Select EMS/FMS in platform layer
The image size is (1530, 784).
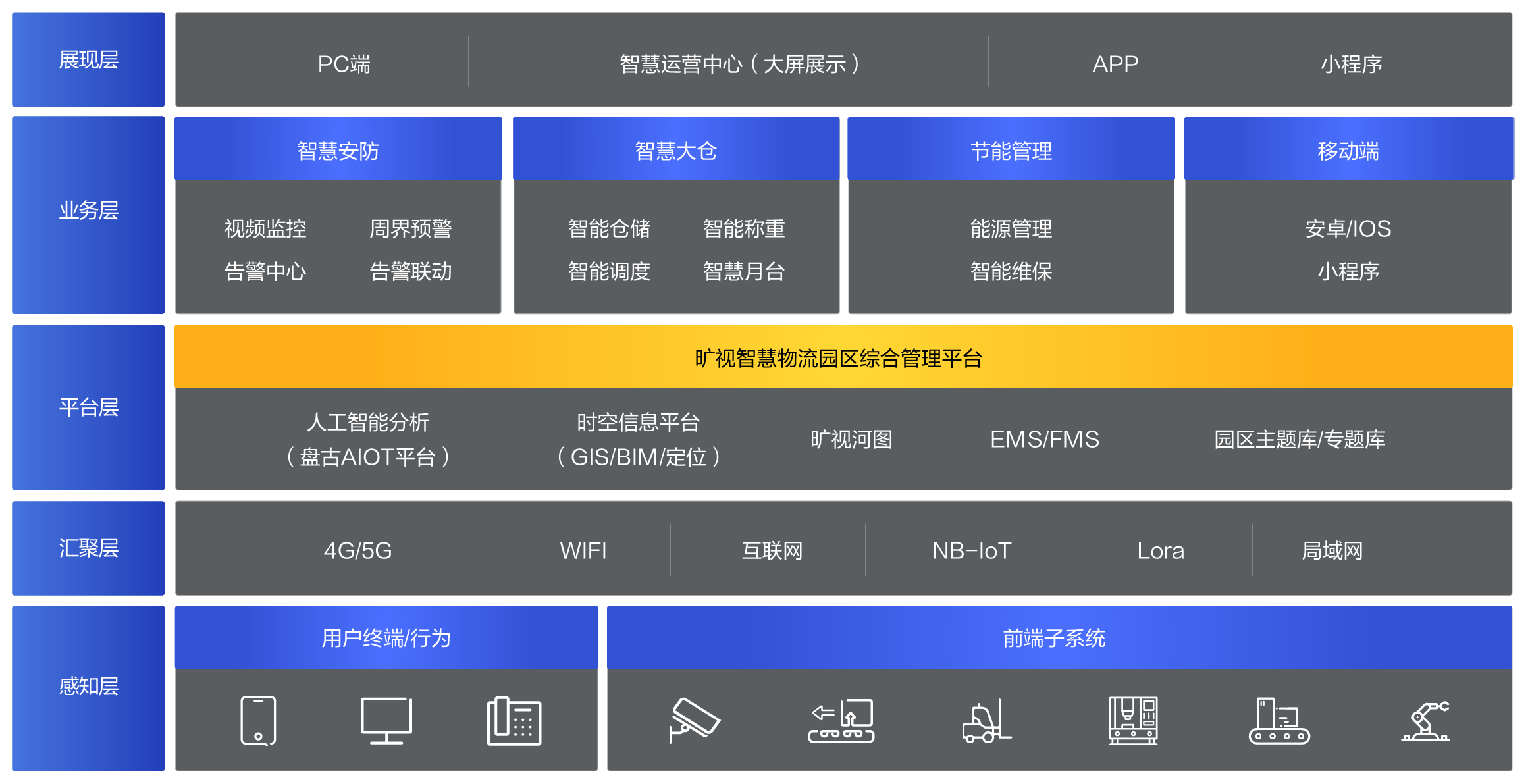click(1045, 439)
